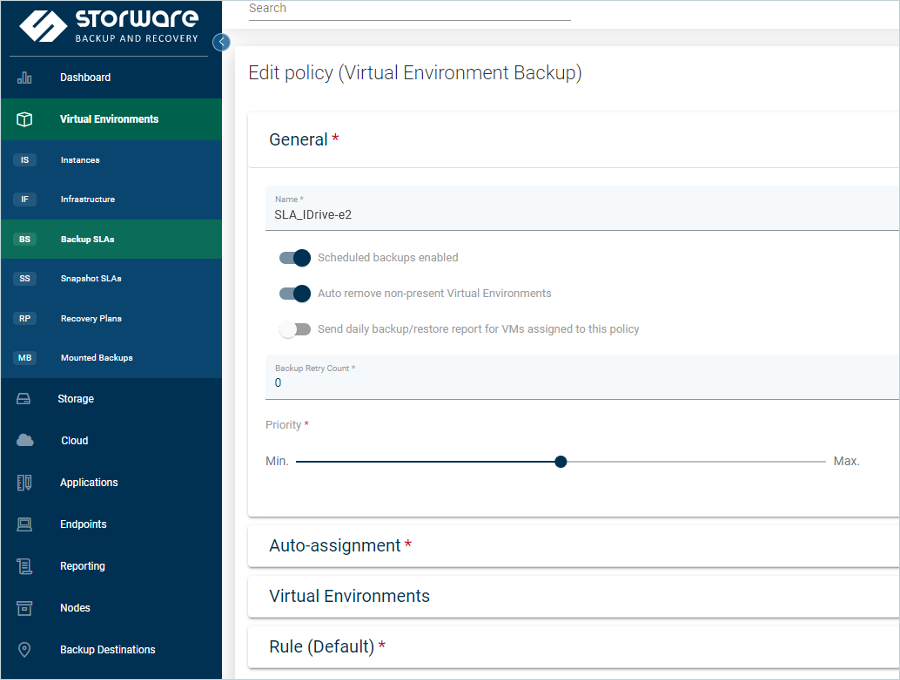The height and width of the screenshot is (680, 900).
Task: Open Virtual Environments menu section
Action: tap(109, 119)
